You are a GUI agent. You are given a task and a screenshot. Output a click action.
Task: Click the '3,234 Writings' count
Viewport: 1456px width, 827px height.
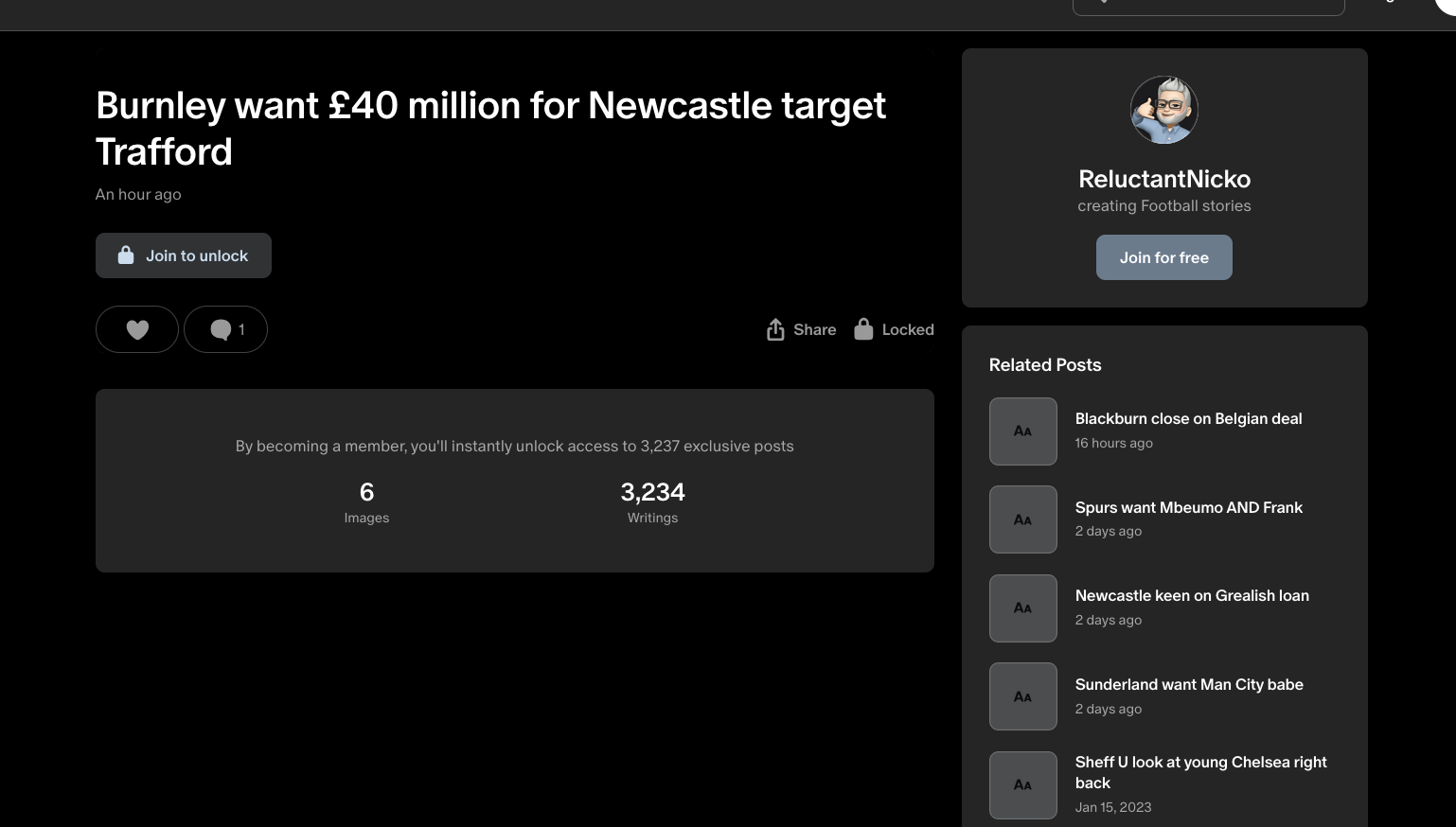tap(652, 502)
